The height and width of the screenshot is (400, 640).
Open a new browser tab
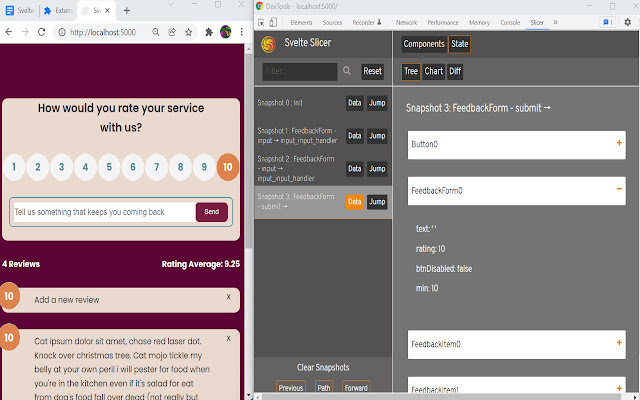click(127, 11)
